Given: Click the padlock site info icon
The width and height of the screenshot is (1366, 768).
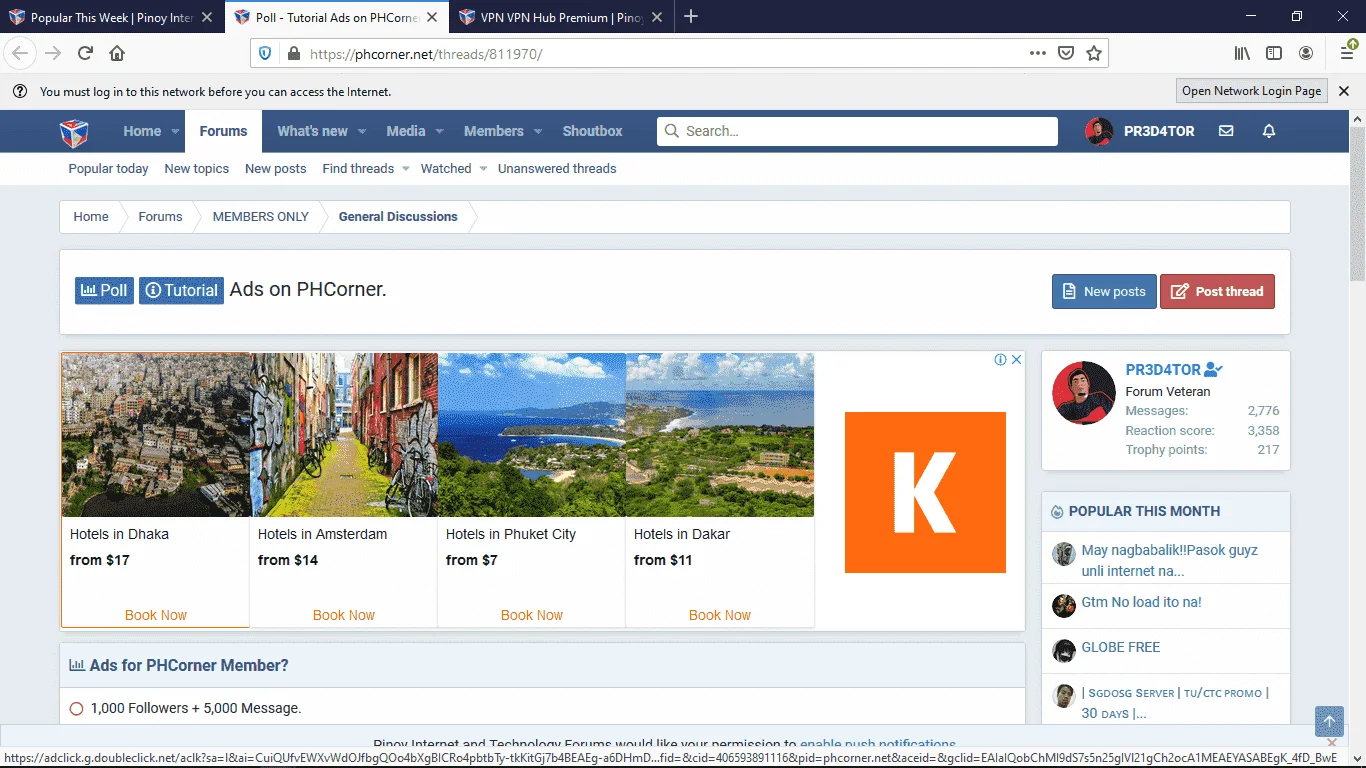Looking at the screenshot, I should pos(293,54).
